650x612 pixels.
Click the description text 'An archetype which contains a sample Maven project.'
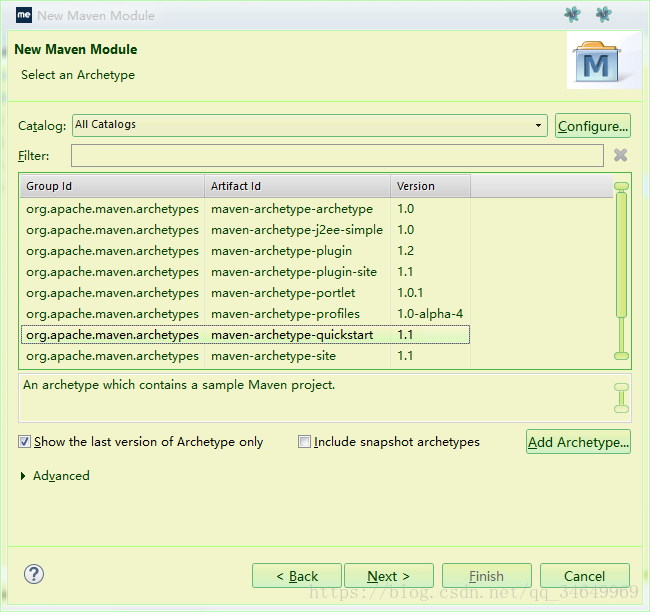pyautogui.click(x=179, y=385)
